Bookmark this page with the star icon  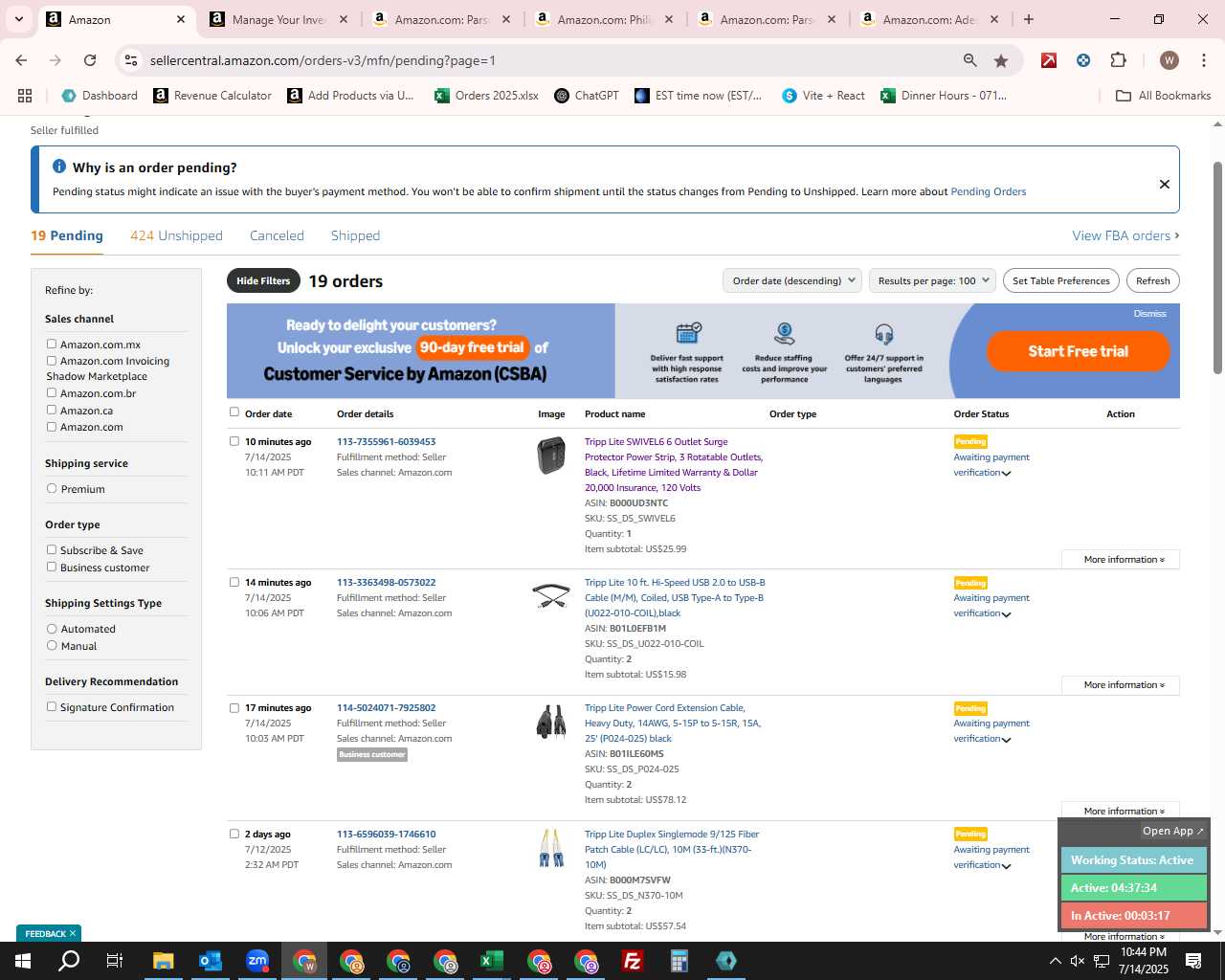(x=1001, y=60)
